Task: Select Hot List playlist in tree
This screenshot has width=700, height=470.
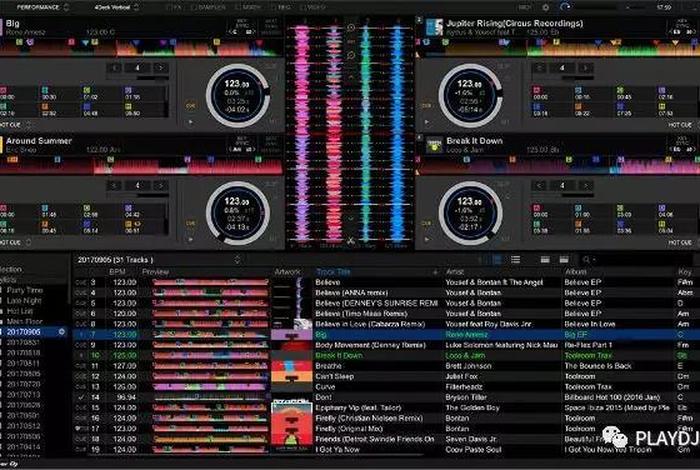Action: pyautogui.click(x=20, y=311)
